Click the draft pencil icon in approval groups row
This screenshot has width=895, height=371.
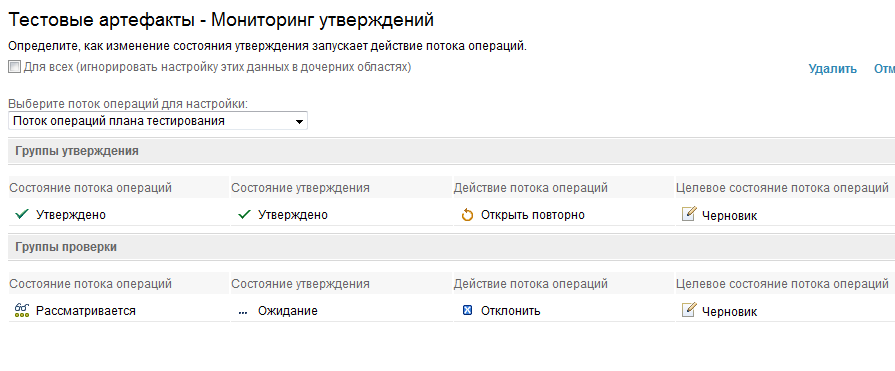click(x=689, y=215)
